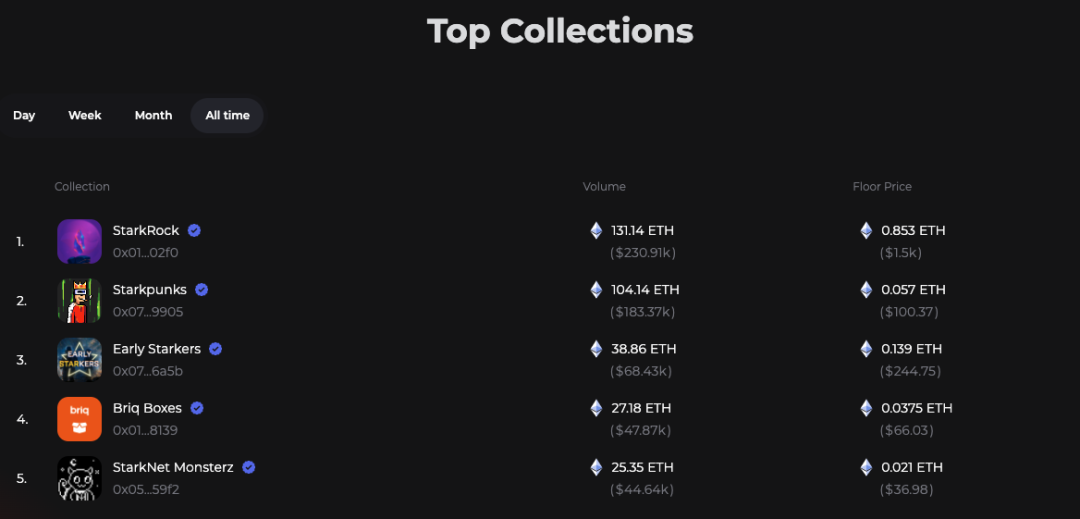Select the Early Starkers logo icon
Image resolution: width=1080 pixels, height=519 pixels.
pos(79,360)
